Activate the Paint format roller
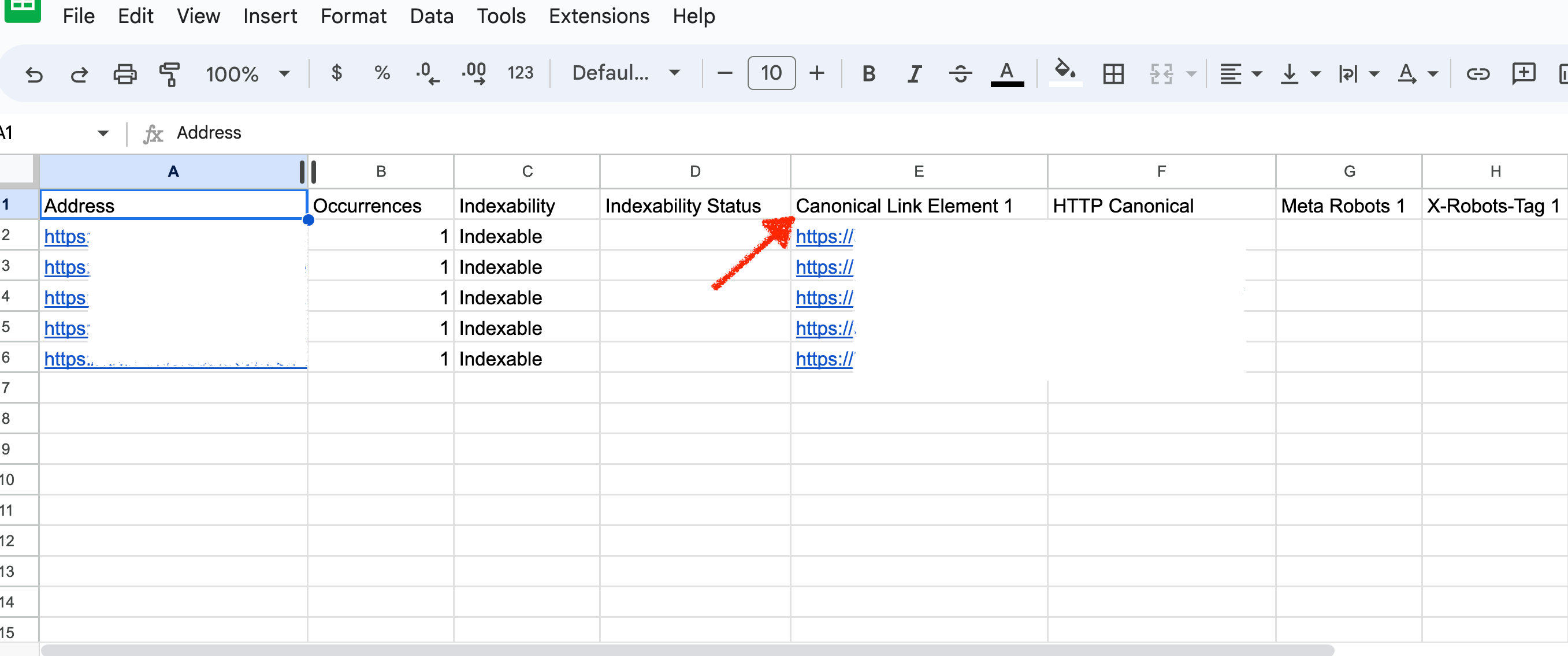The height and width of the screenshot is (656, 1568). click(169, 74)
